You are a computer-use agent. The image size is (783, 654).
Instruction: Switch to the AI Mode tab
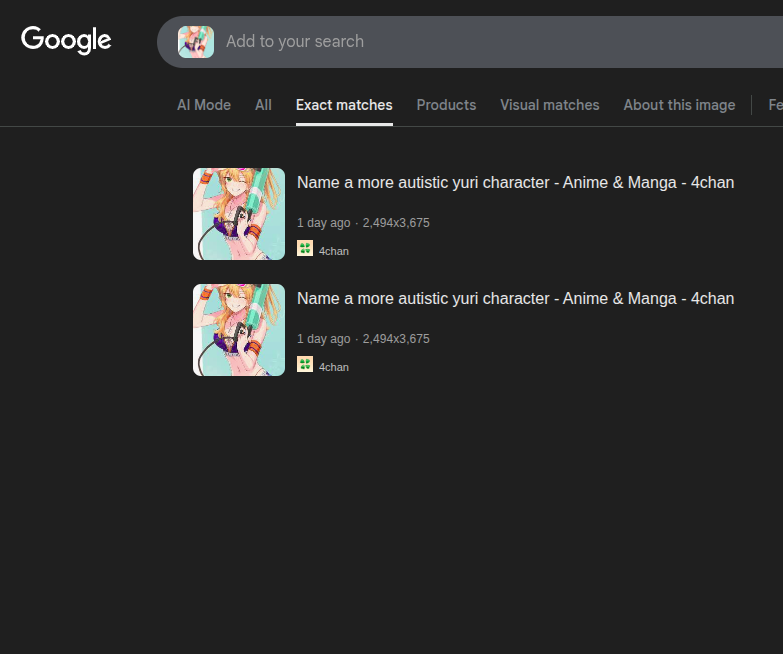204,105
